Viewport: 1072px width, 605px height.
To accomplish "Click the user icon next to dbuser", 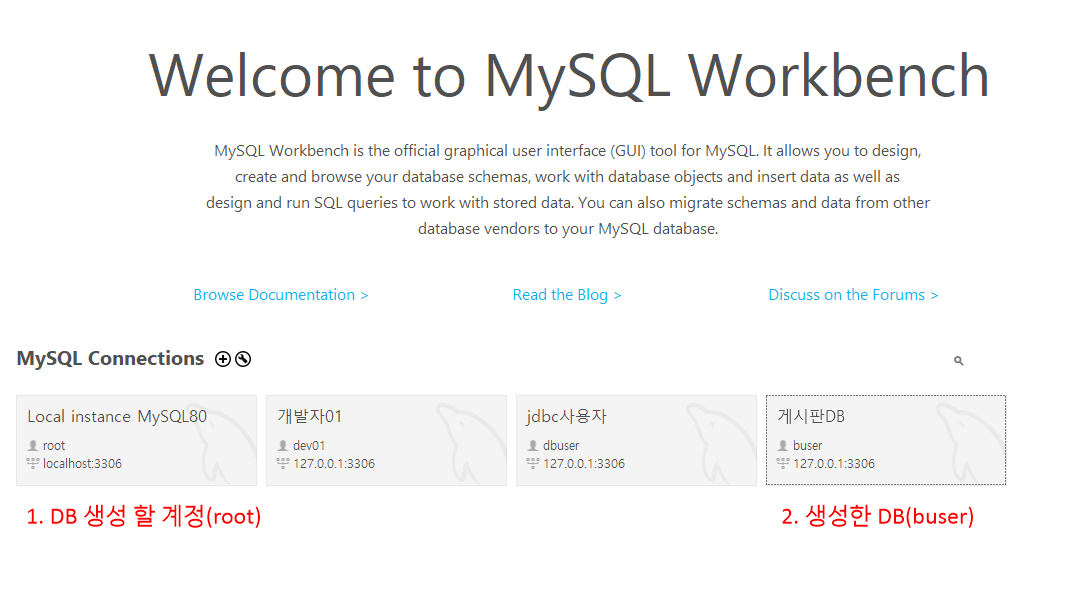I will 533,445.
